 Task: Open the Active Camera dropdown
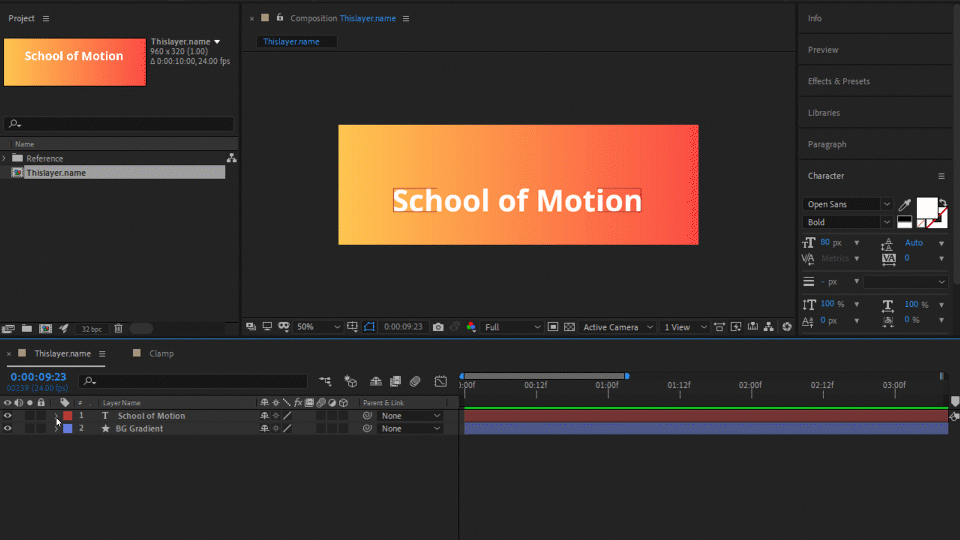(618, 327)
